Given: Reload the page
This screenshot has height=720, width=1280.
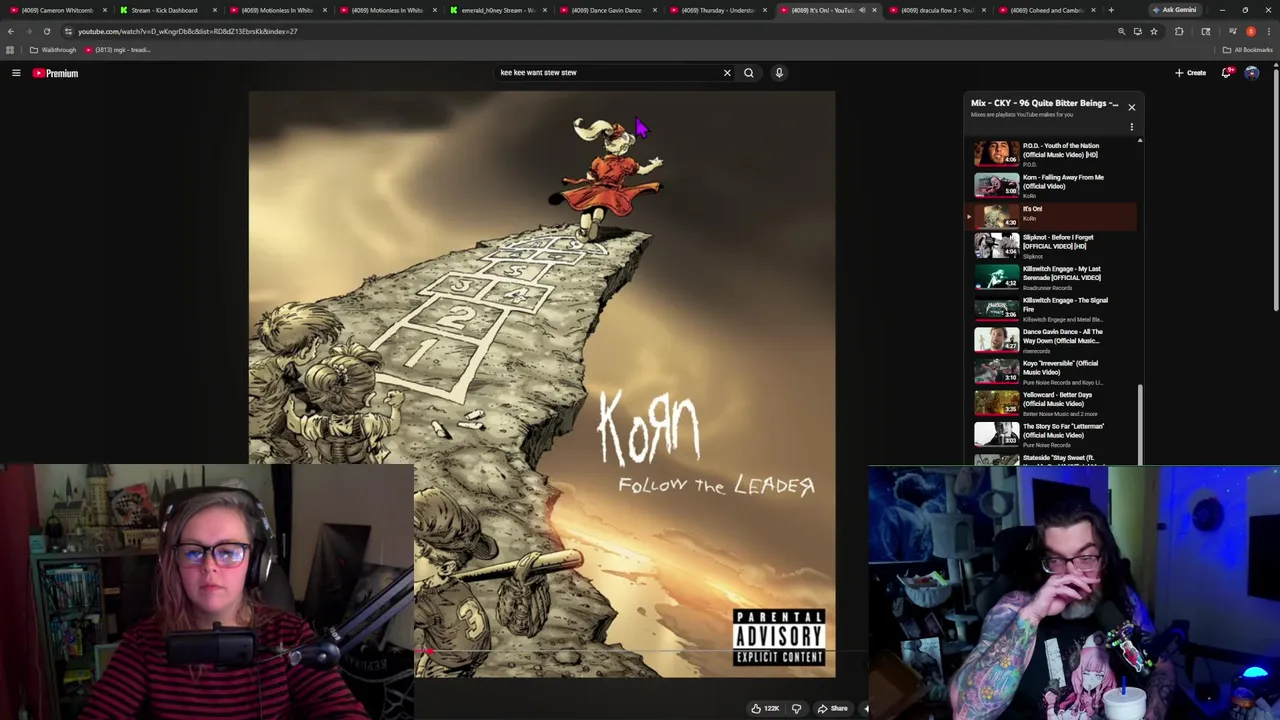Looking at the screenshot, I should pyautogui.click(x=46, y=31).
